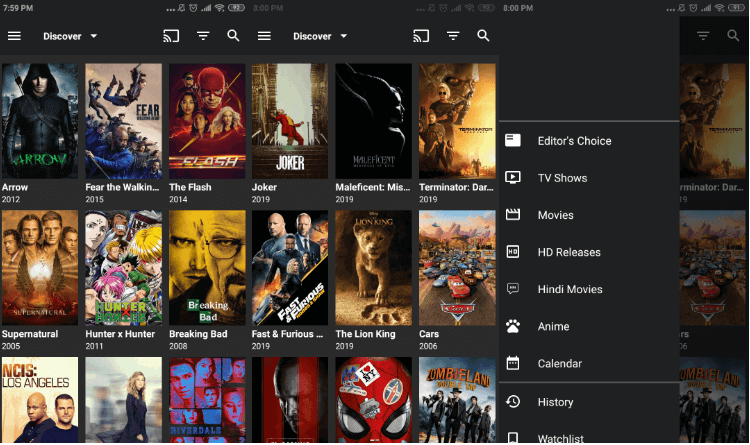This screenshot has width=750, height=445.
Task: Open filter icon on the Joker poster screen
Action: (453, 36)
